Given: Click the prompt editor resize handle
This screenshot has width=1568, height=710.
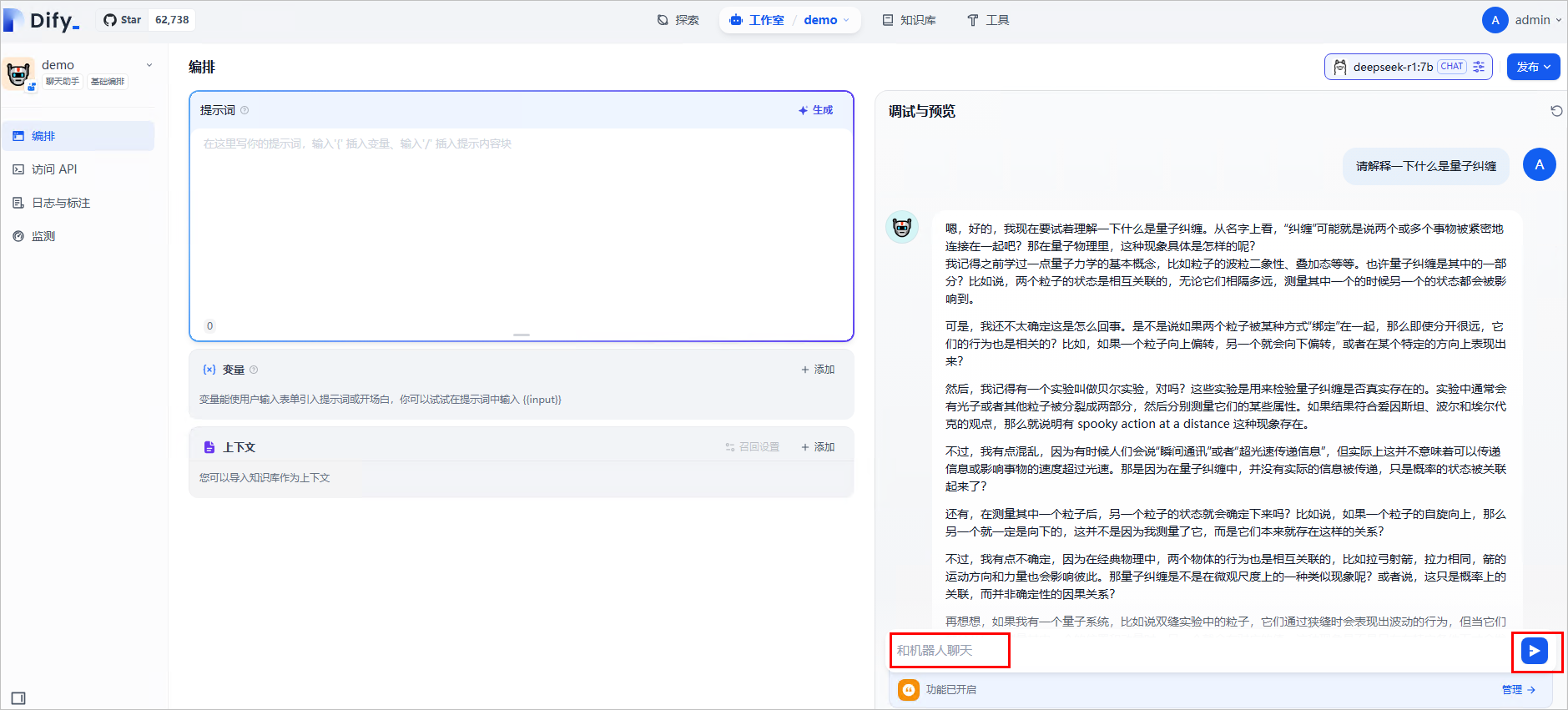Looking at the screenshot, I should click(x=522, y=335).
